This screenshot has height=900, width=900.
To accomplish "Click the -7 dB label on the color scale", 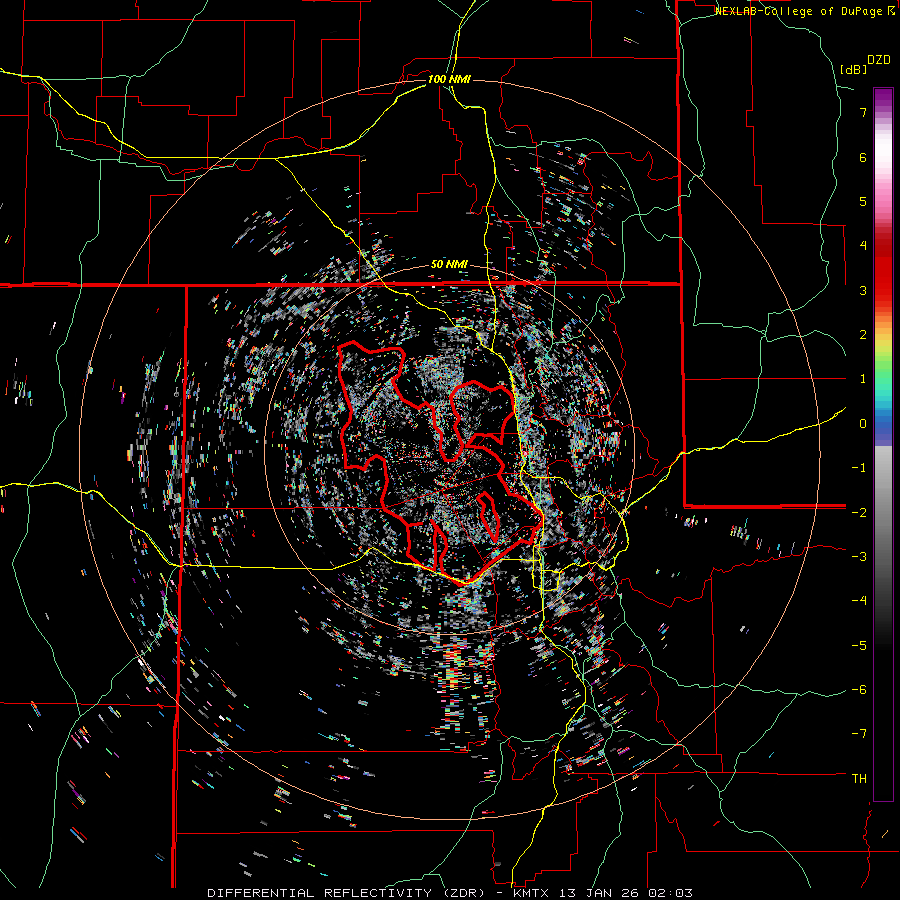I will tap(859, 734).
